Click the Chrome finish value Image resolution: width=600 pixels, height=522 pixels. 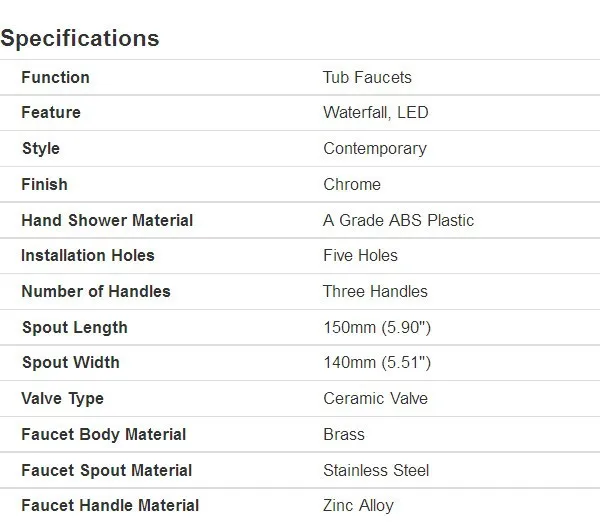352,184
